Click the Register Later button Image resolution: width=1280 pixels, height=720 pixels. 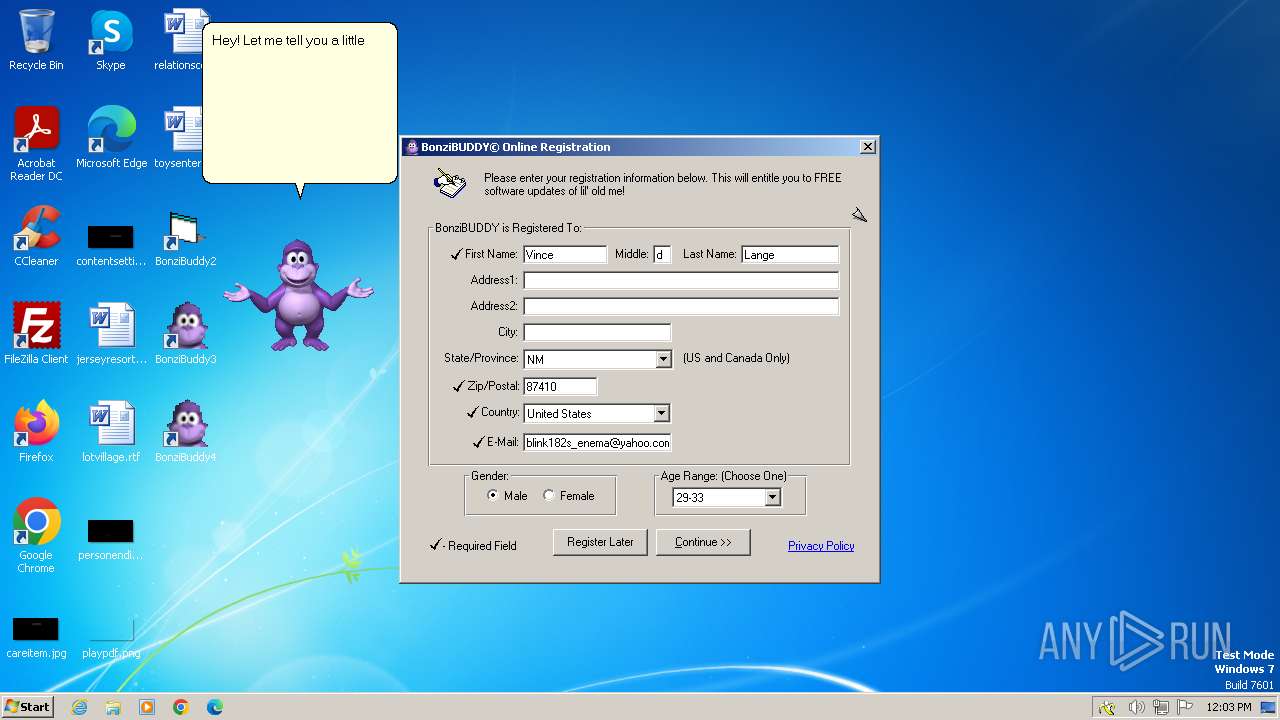click(x=600, y=542)
